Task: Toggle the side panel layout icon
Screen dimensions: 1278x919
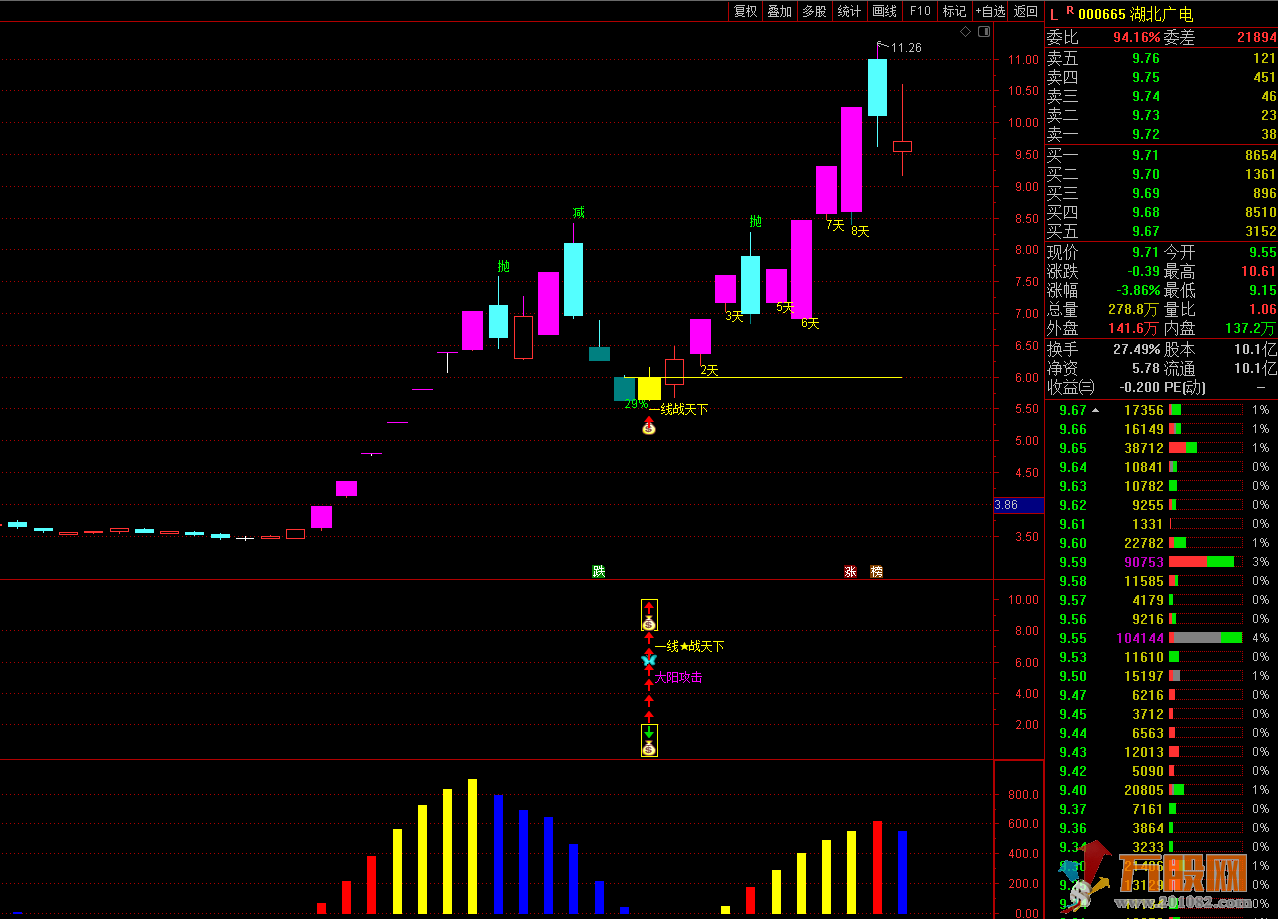Action: point(983,32)
